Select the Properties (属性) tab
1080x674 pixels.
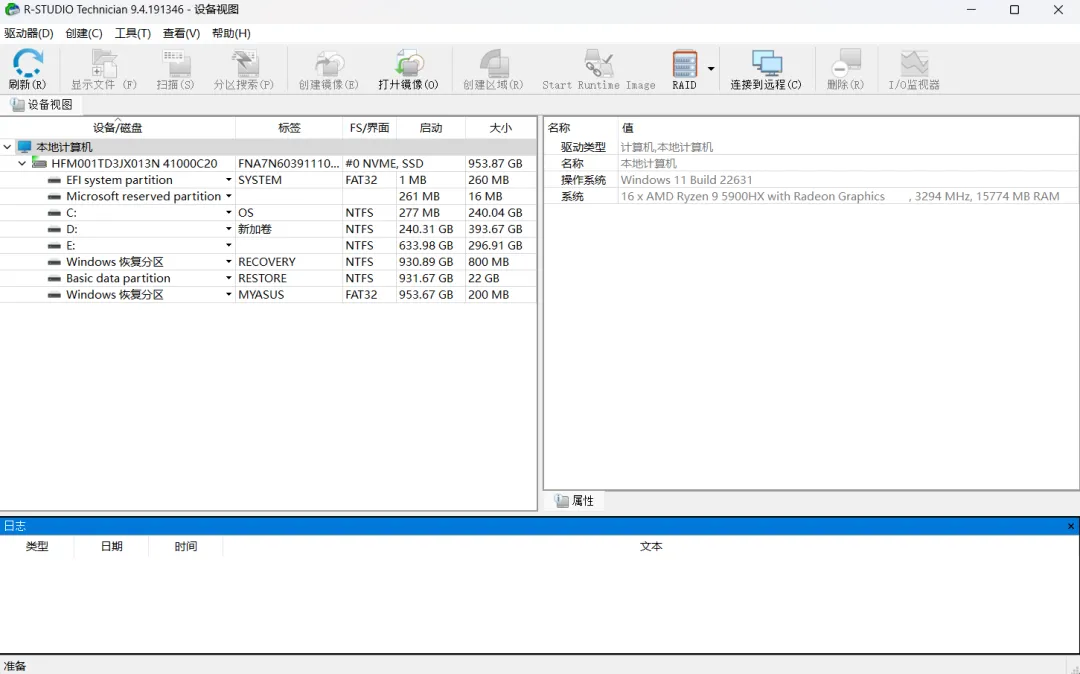(x=574, y=501)
